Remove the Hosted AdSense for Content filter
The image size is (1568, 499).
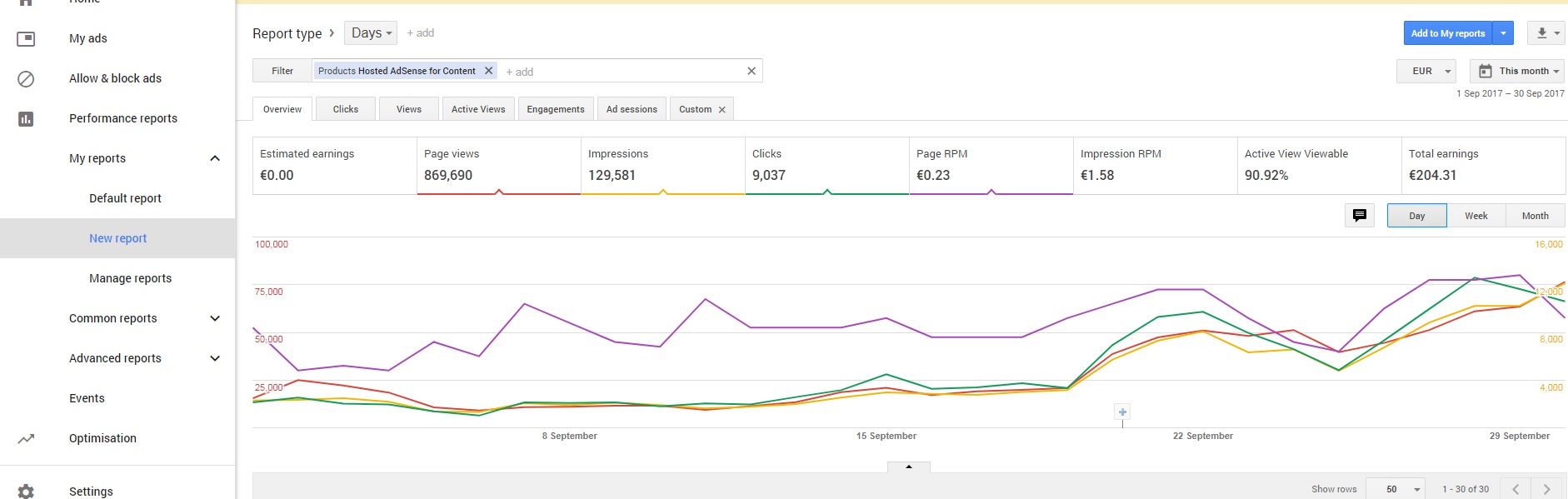(489, 71)
